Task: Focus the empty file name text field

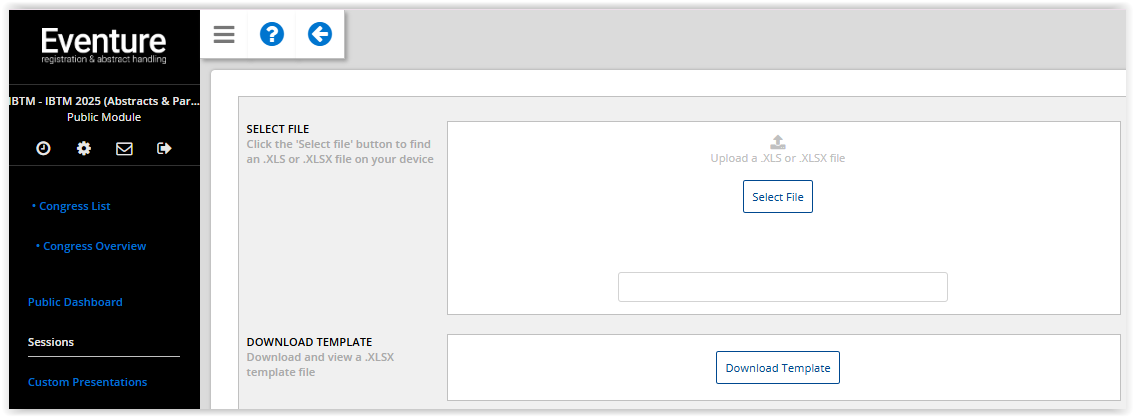Action: 783,287
